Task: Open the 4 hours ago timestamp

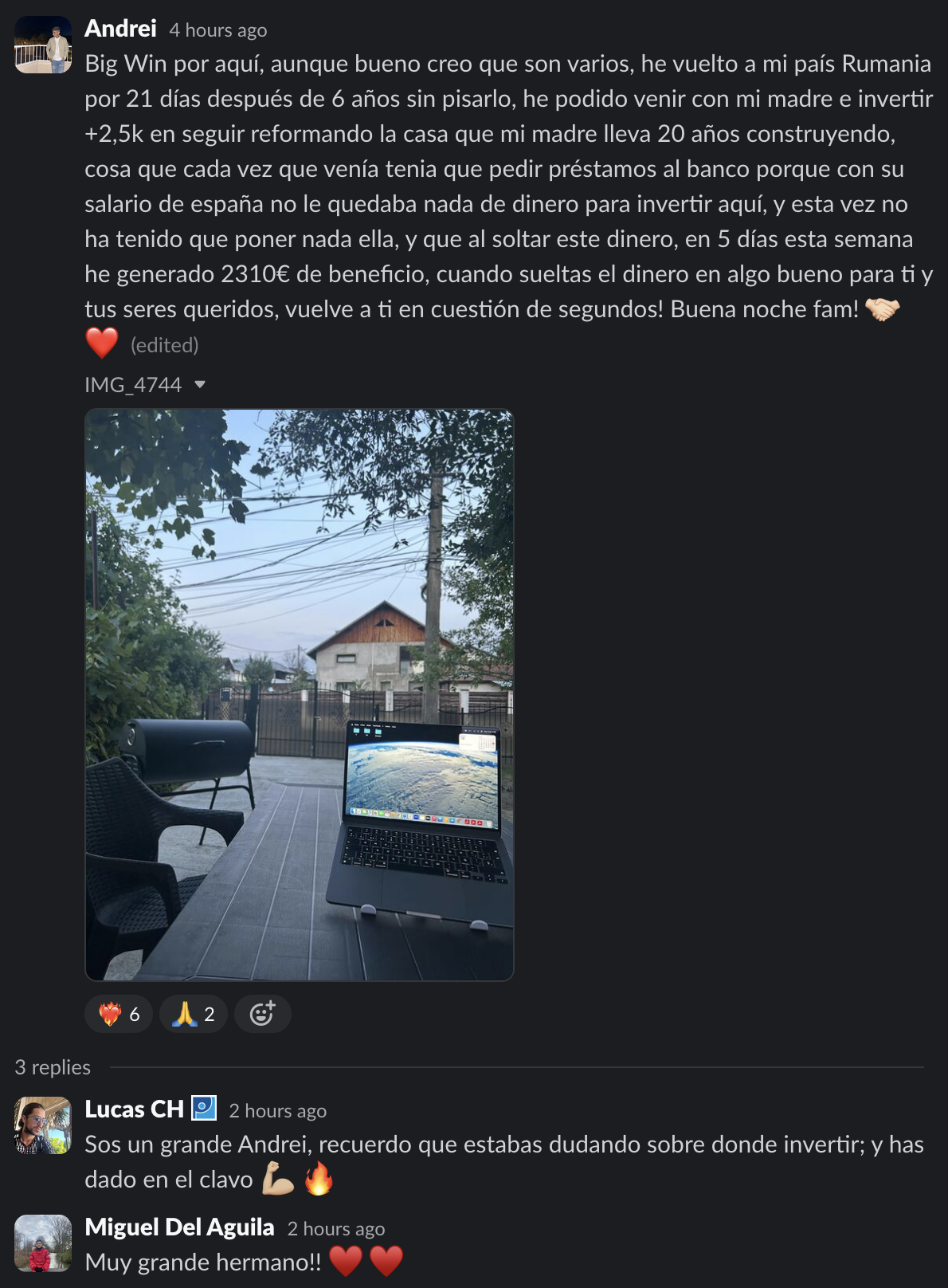Action: [217, 30]
